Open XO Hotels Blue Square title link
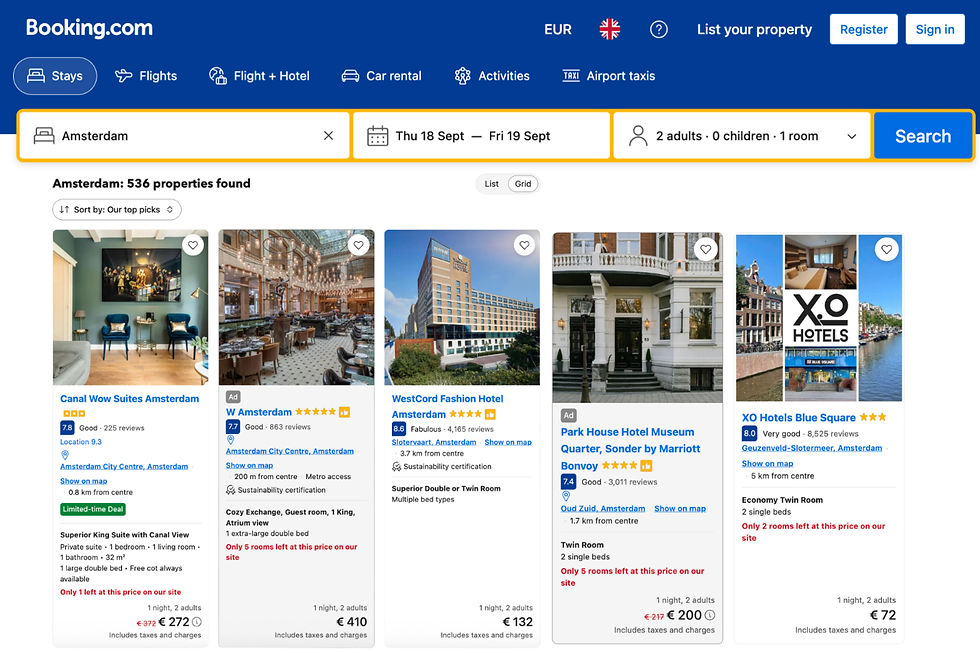The height and width of the screenshot is (653, 980). (x=798, y=417)
